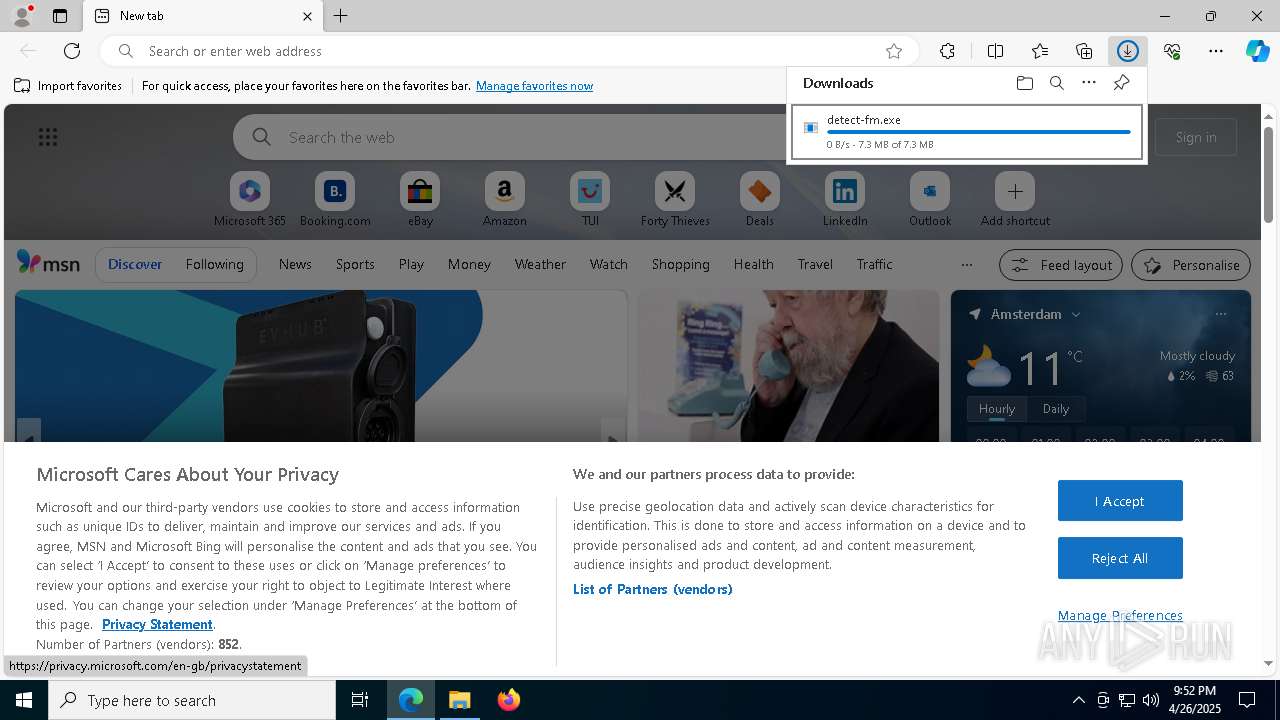Open the LinkedIn shortcut

[x=845, y=200]
